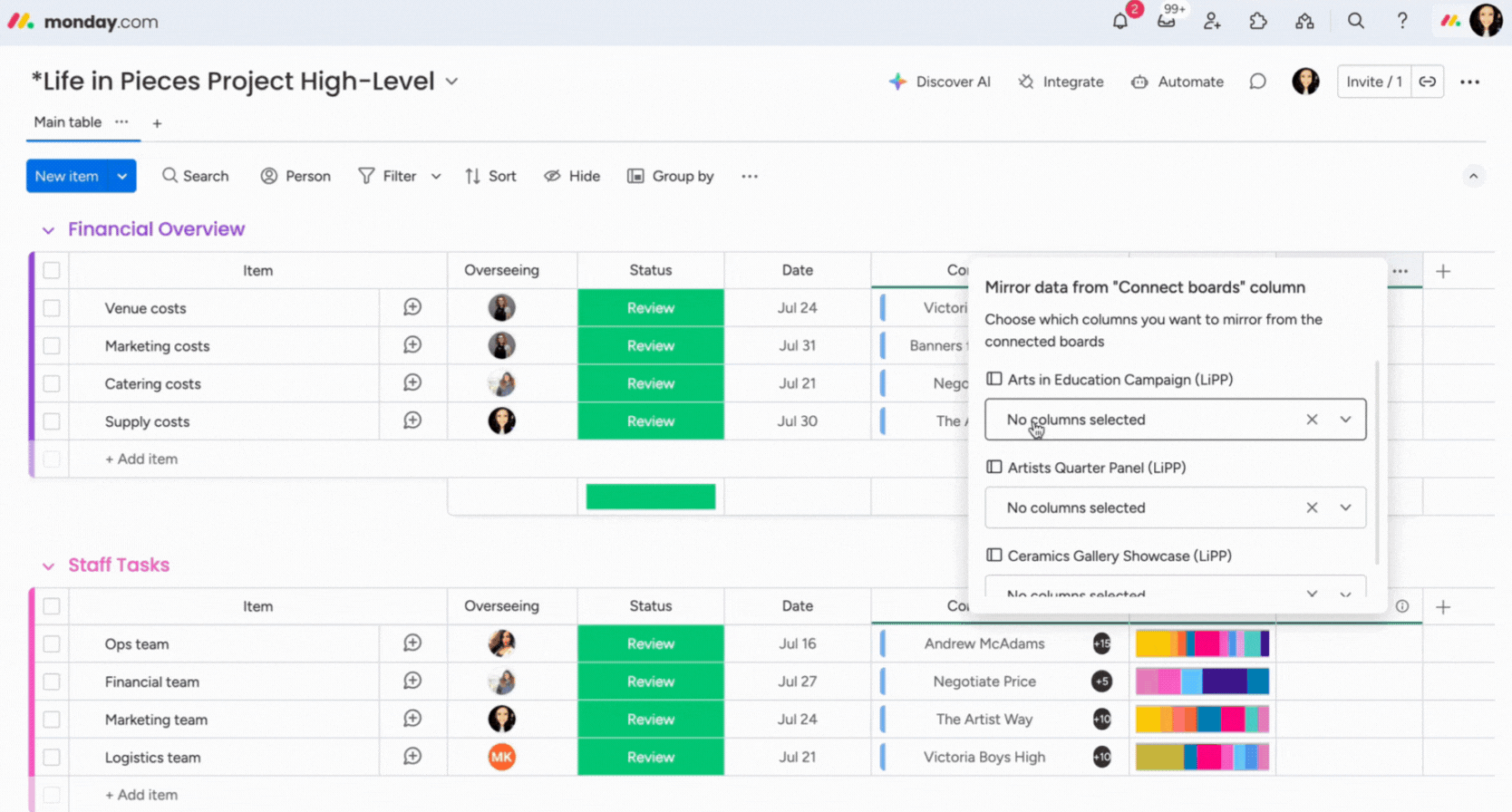
Task: Open the update bubble for Supply costs
Action: pyautogui.click(x=412, y=420)
